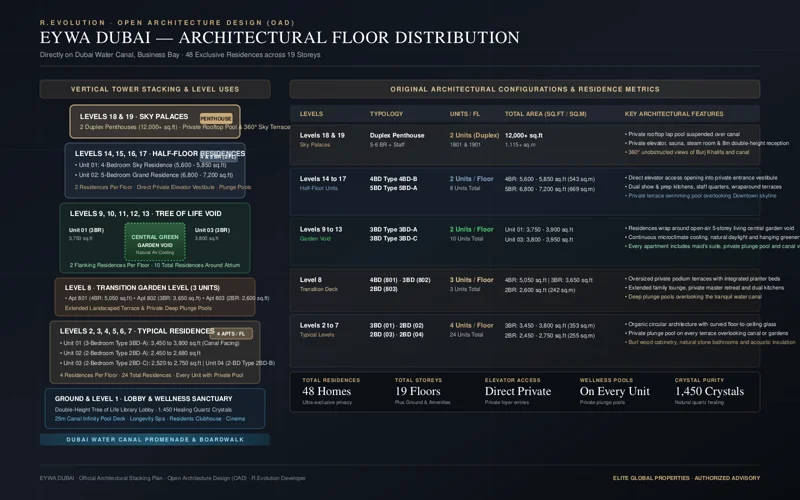This screenshot has height=500, width=800.
Task: Click "2 Units / Floor" in Levels 9 to 13 row
Action: tap(471, 230)
